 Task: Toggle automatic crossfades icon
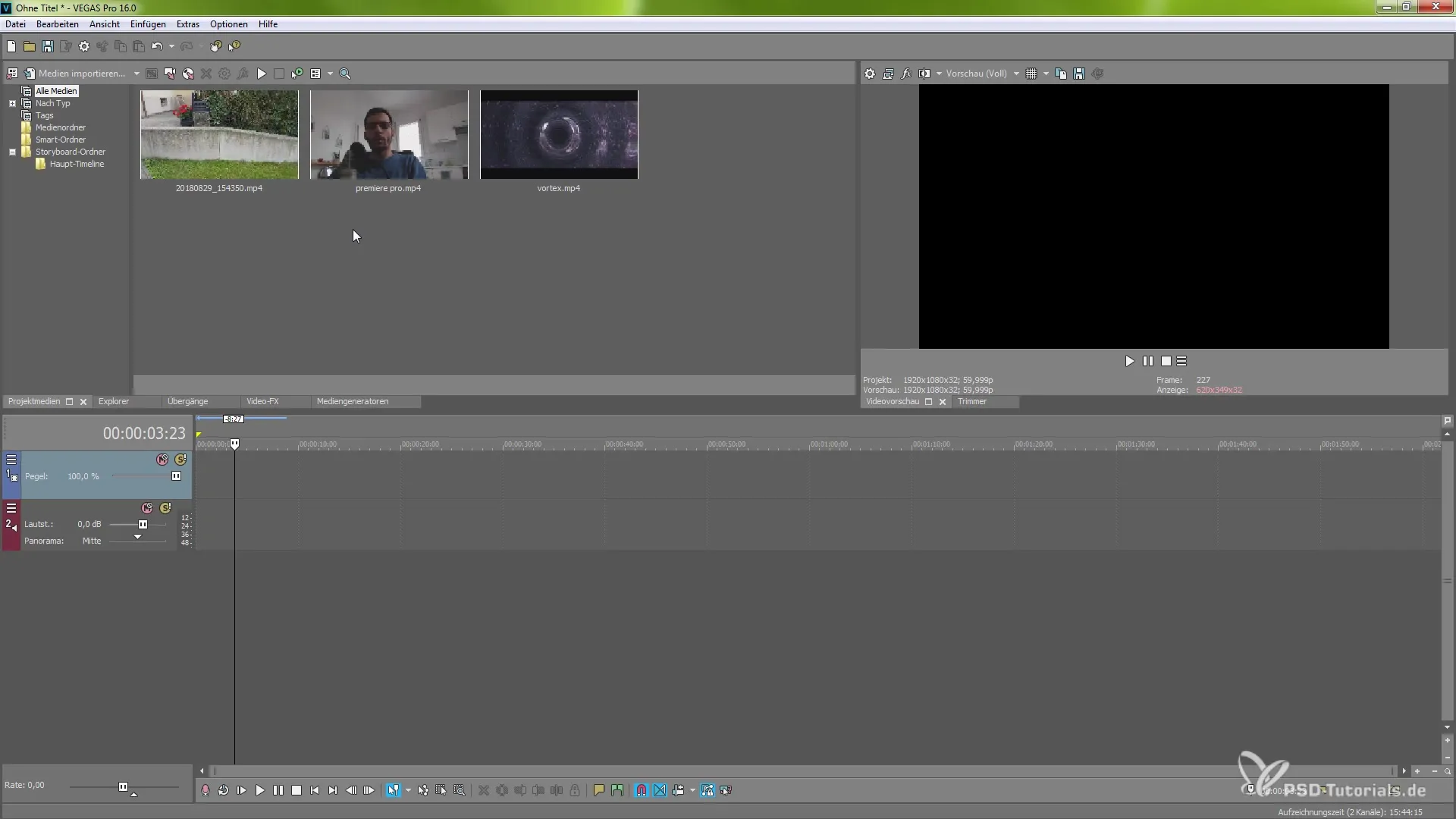660,790
